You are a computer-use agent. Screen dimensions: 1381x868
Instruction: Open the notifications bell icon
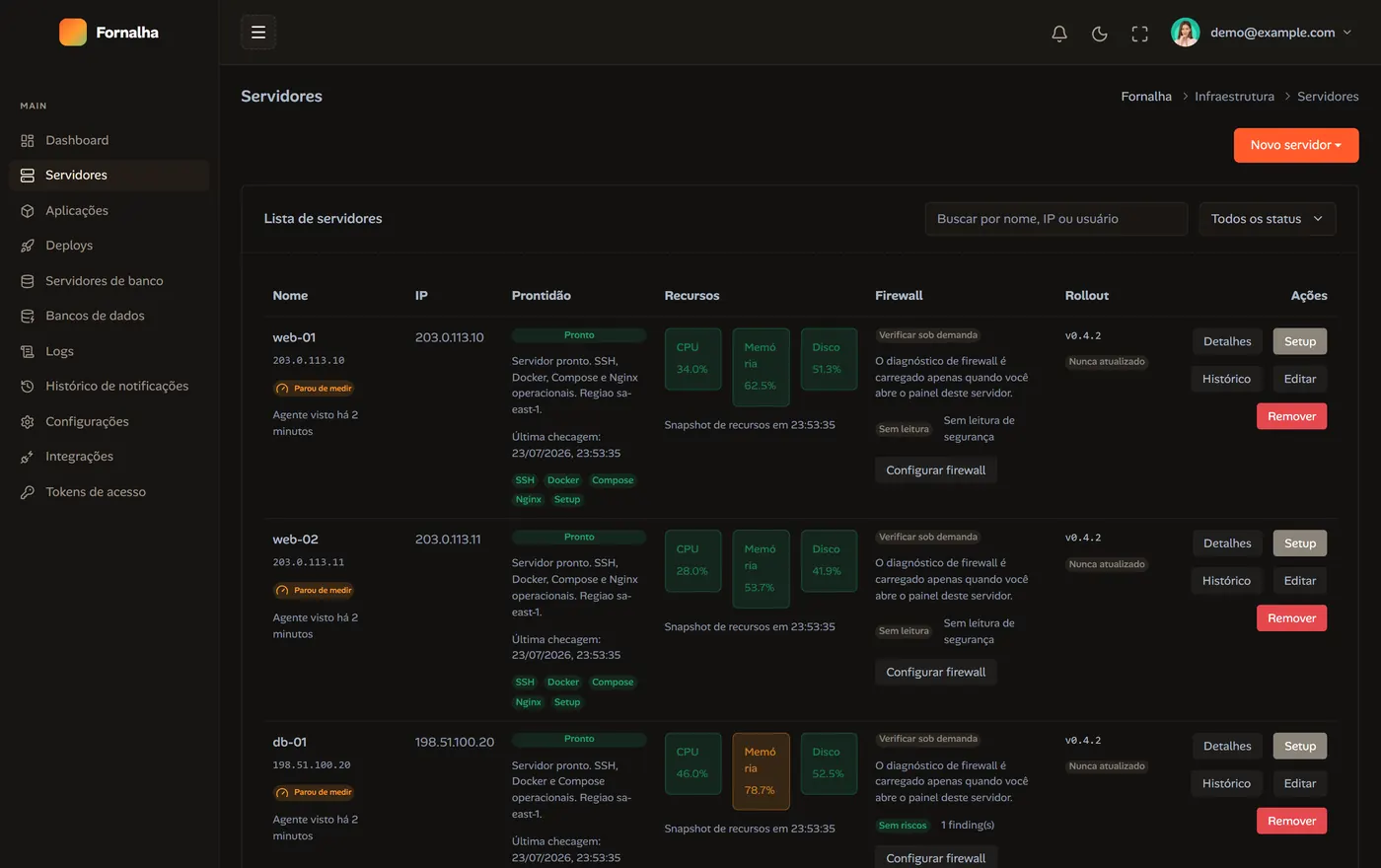(x=1059, y=33)
